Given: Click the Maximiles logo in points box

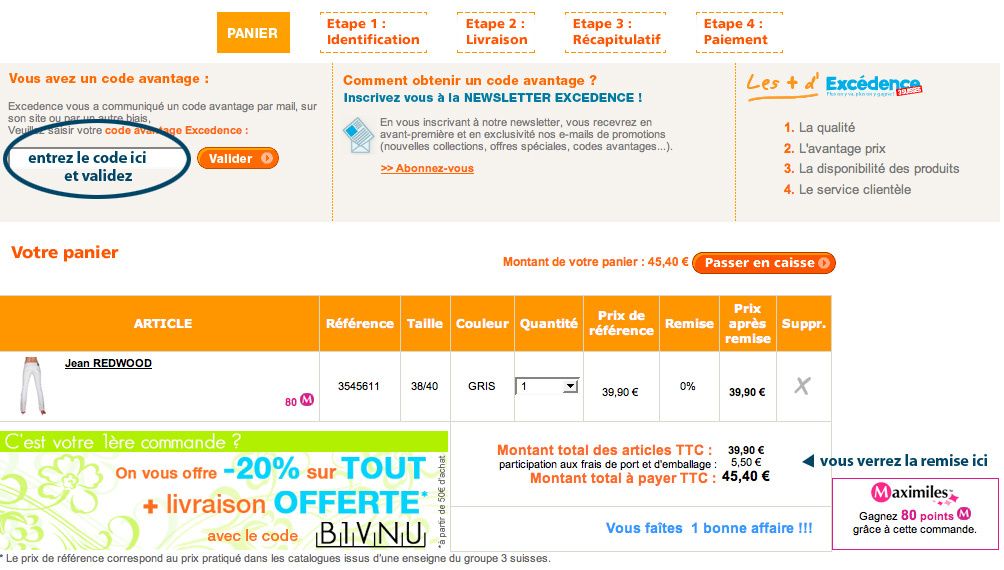Looking at the screenshot, I should click(x=914, y=493).
